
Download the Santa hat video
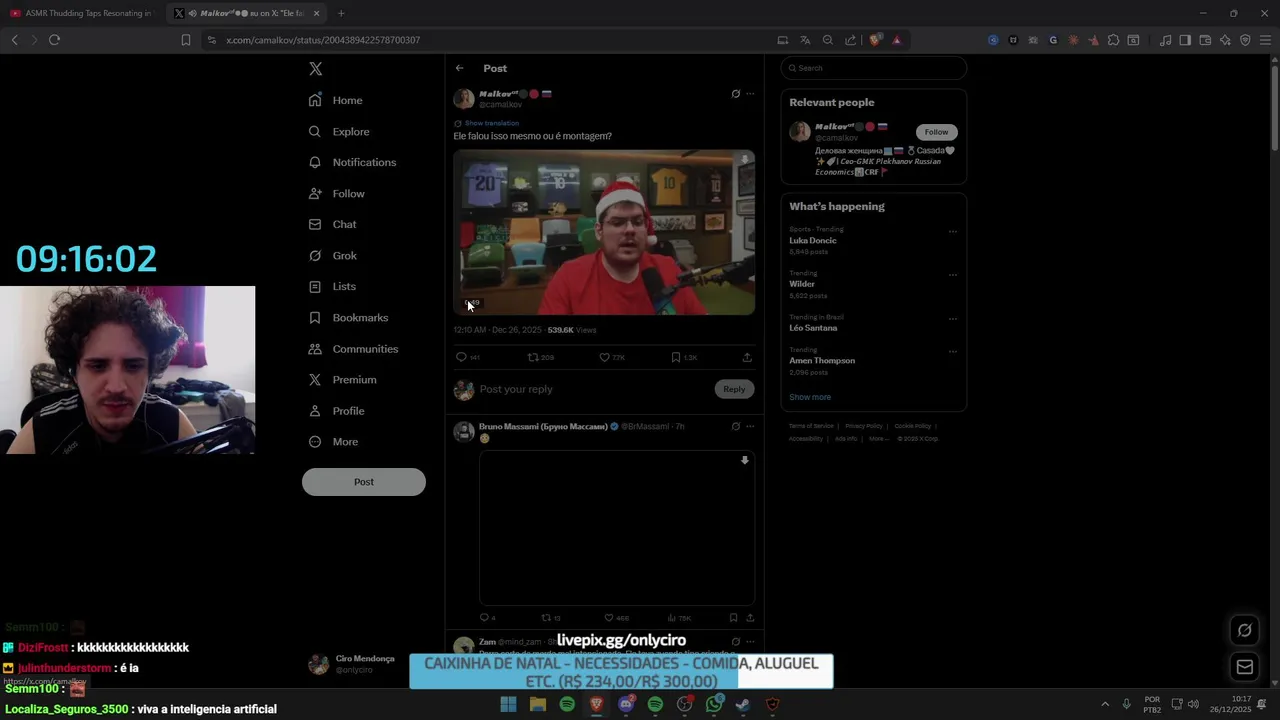pos(744,159)
